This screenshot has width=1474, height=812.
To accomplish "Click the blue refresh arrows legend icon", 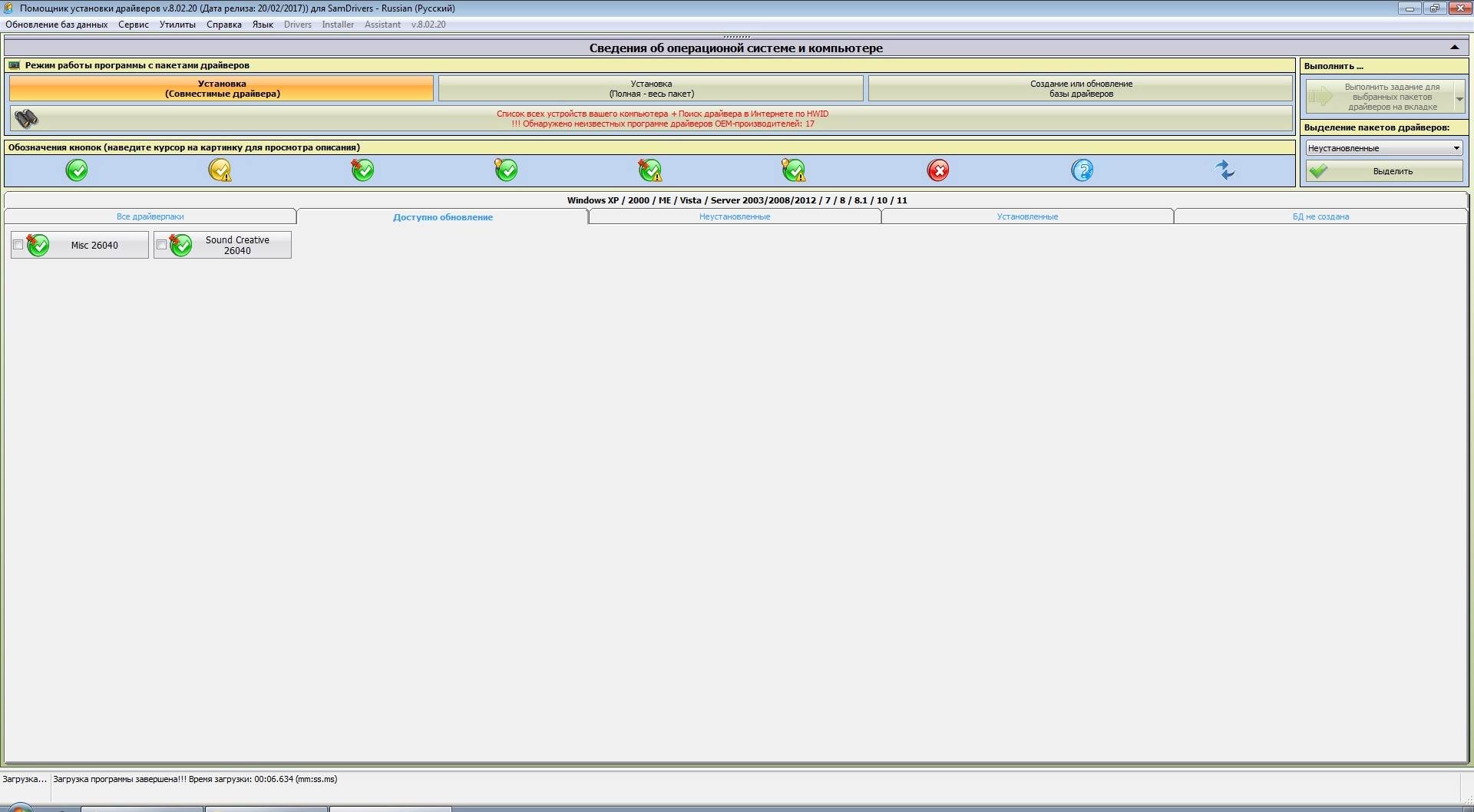I will 1225,170.
